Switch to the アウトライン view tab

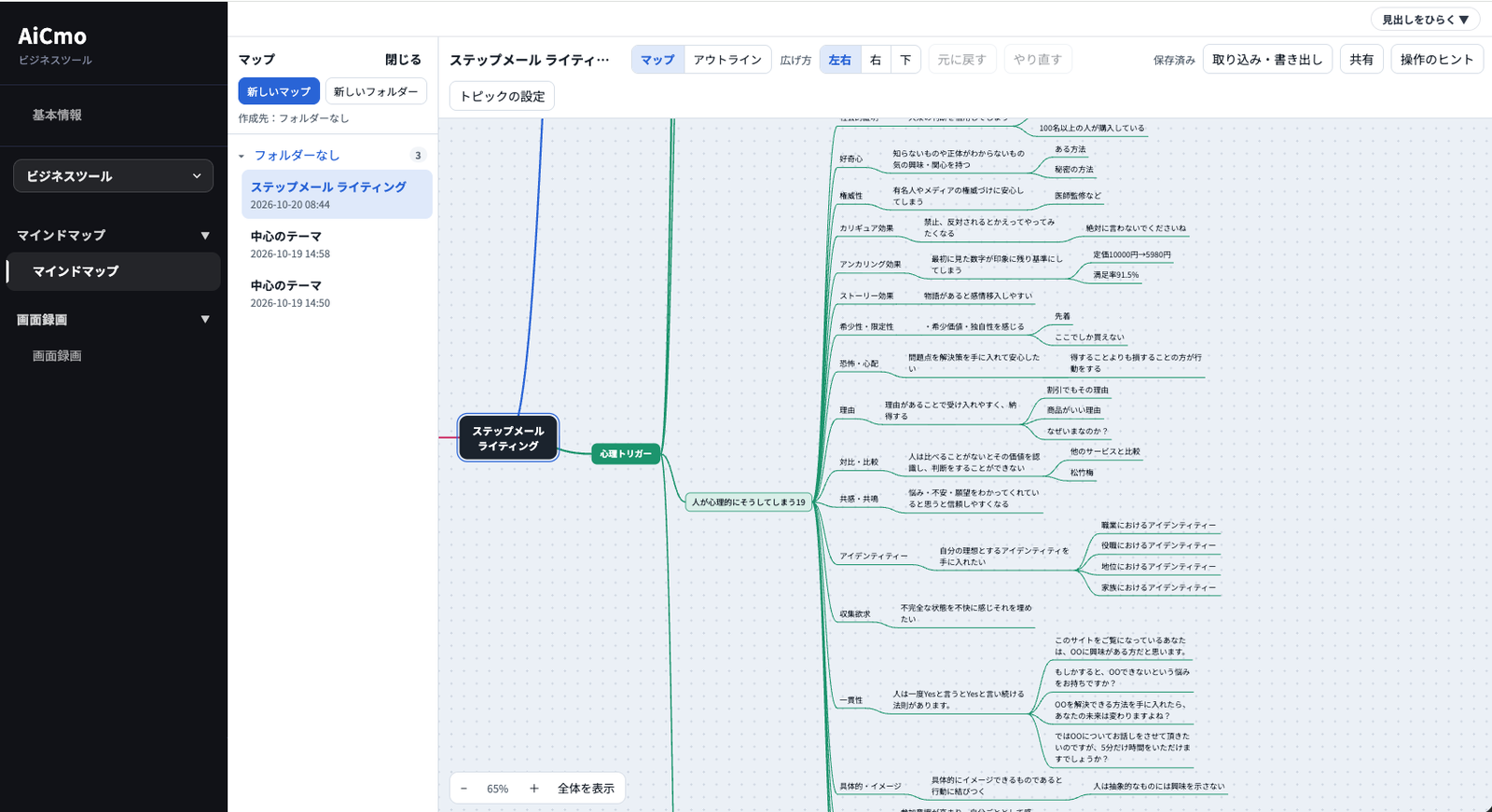coord(727,60)
